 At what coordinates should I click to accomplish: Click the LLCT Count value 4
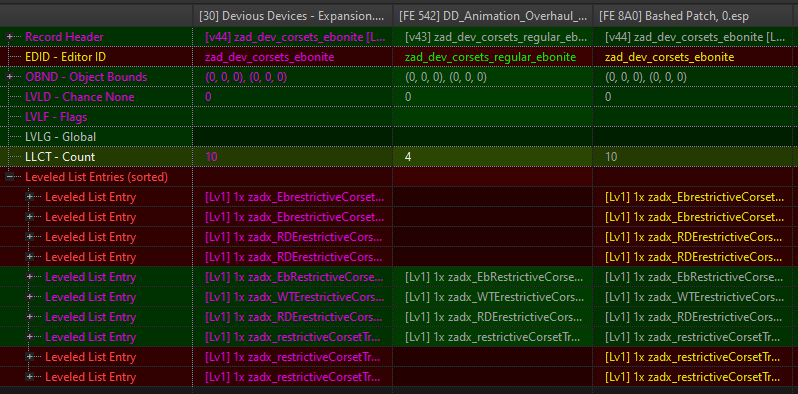tap(408, 157)
